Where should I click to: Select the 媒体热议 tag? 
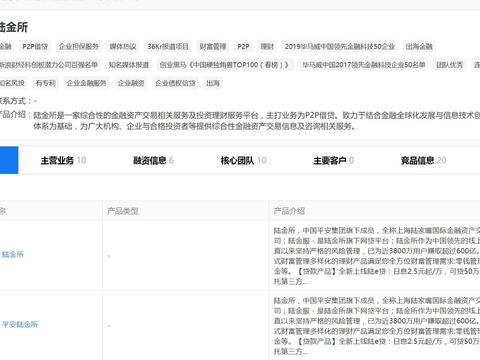(x=123, y=47)
